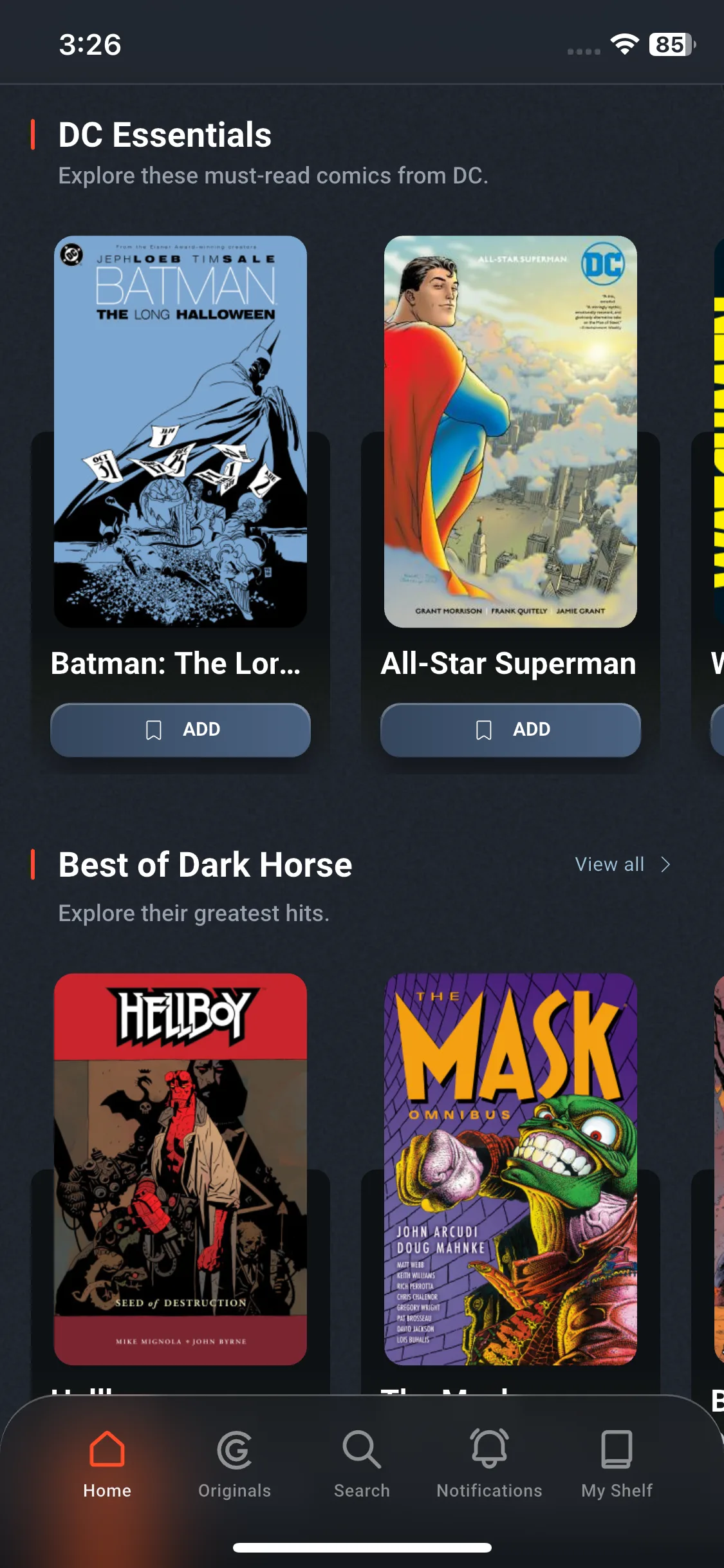This screenshot has height=1568, width=724.
Task: Open The Mask Omnibus cover
Action: coord(511,1169)
